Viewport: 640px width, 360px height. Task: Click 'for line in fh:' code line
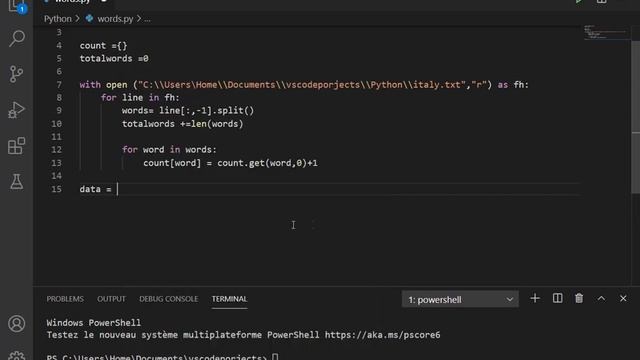(x=140, y=98)
